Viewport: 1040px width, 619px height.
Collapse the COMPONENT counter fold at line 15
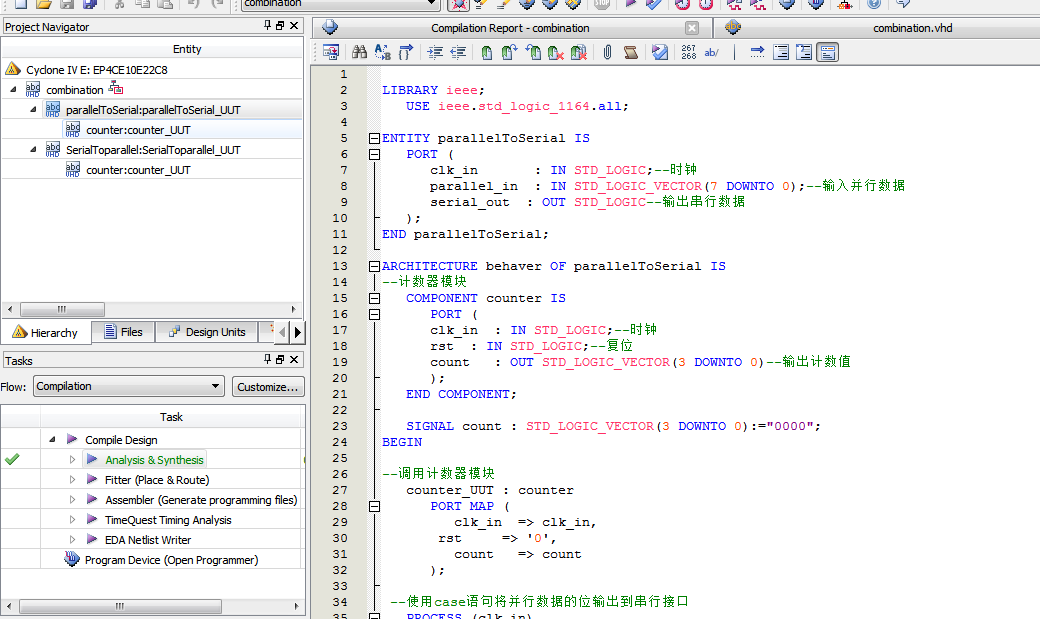[x=374, y=298]
